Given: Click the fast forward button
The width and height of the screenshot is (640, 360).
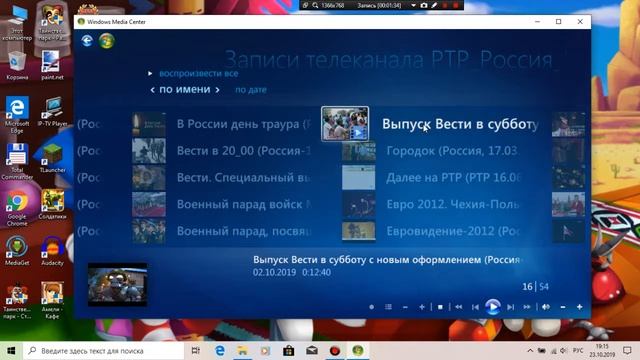Looking at the screenshot, I should [527, 307].
